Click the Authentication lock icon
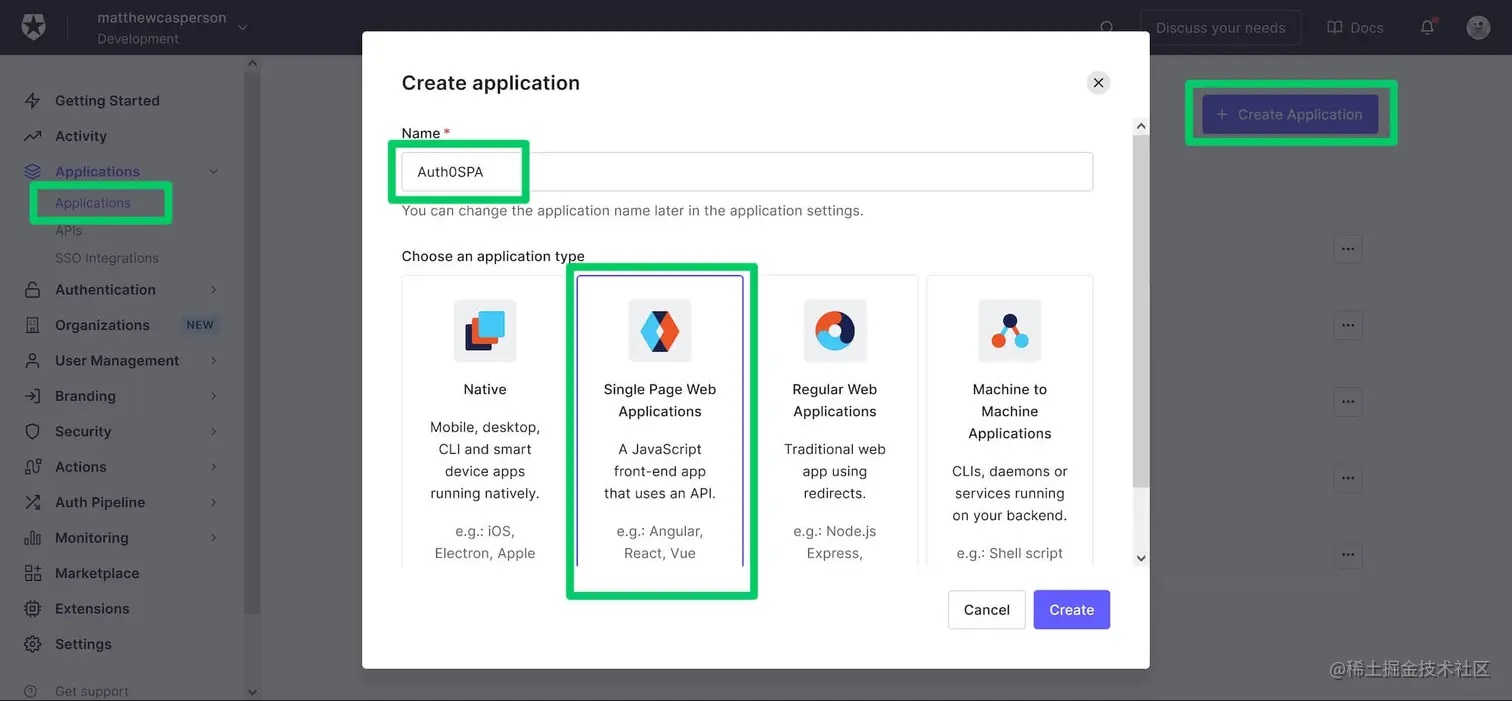The image size is (1512, 701). click(33, 290)
